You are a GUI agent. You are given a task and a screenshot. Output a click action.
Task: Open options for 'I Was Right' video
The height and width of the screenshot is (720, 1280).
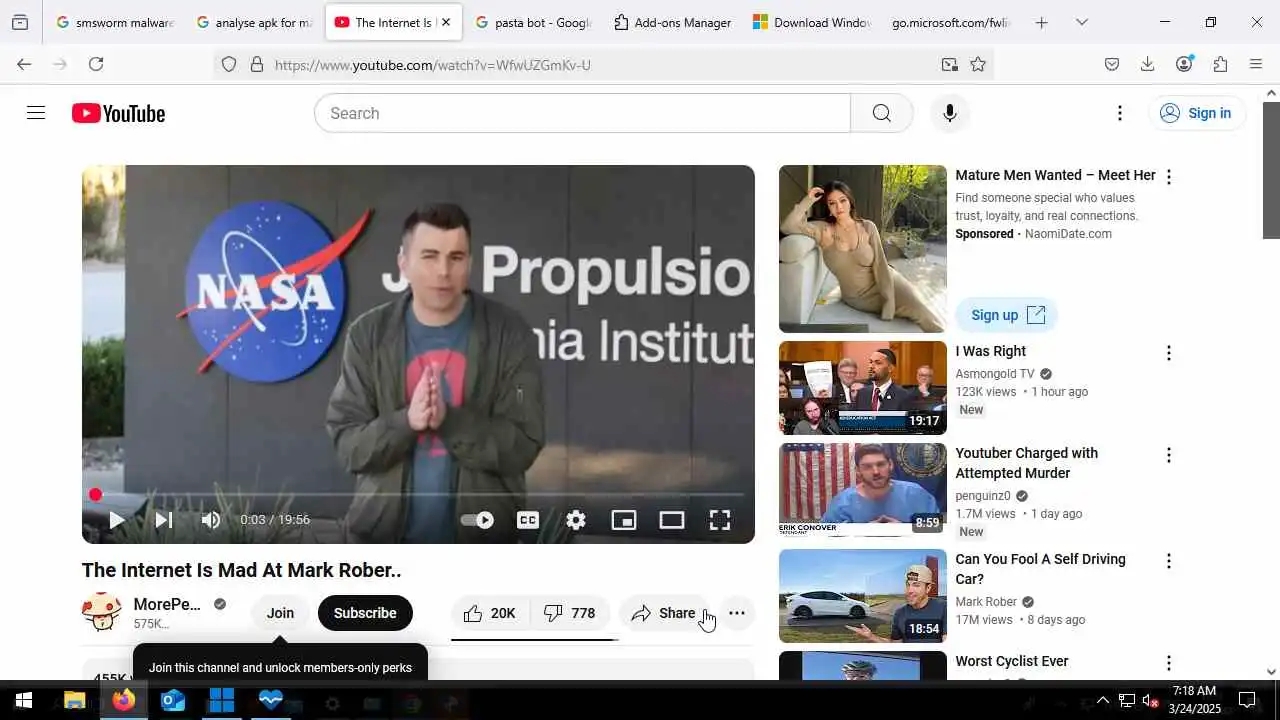1168,353
